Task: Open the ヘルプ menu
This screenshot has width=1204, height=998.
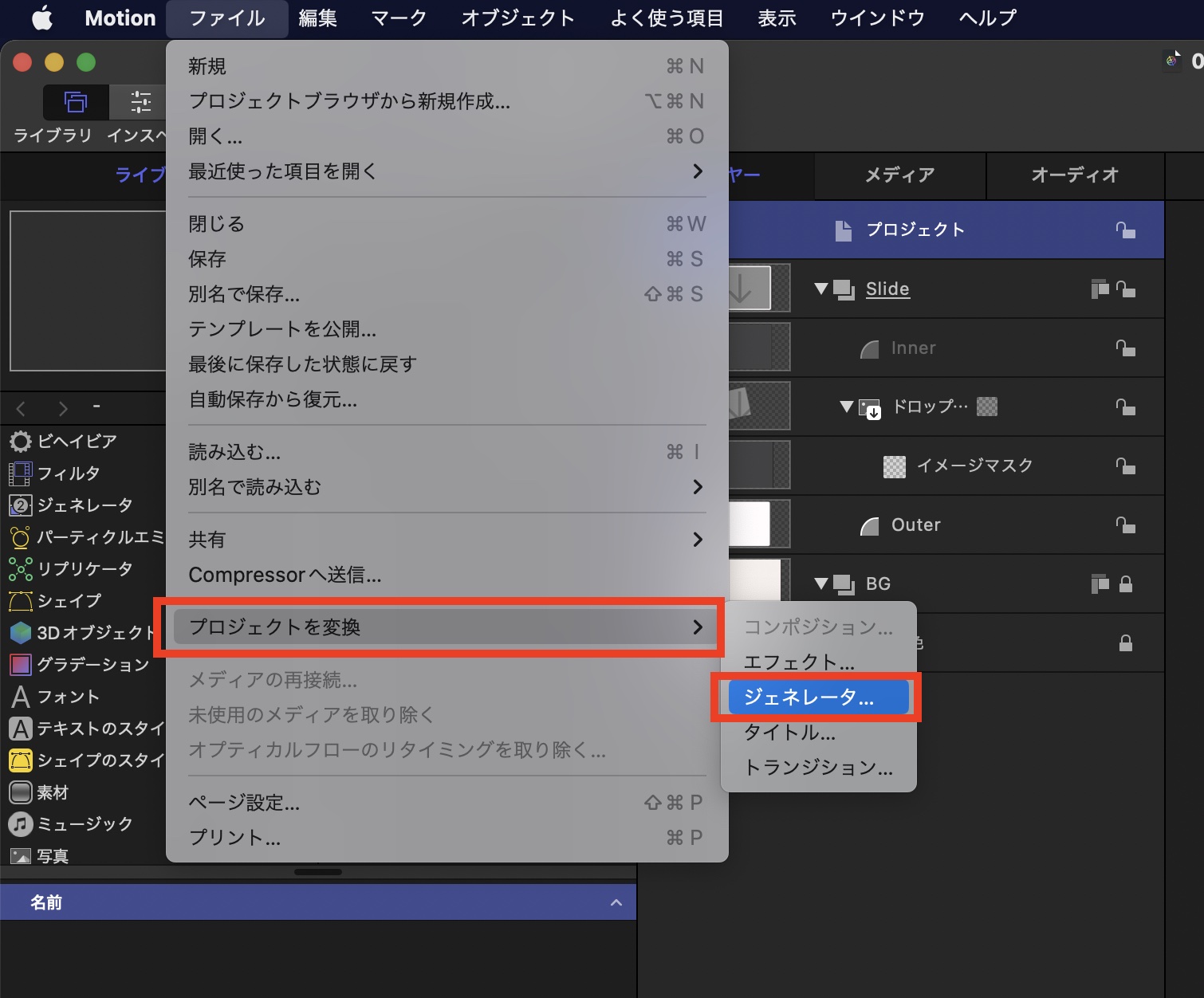Action: 988,18
